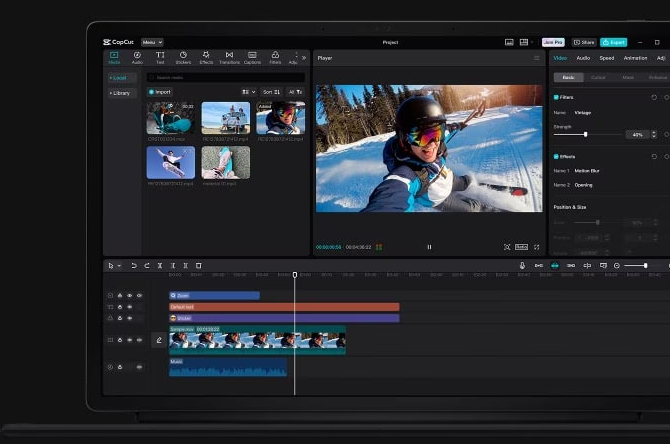The image size is (670, 444).
Task: Pause playback in the player
Action: (x=429, y=247)
